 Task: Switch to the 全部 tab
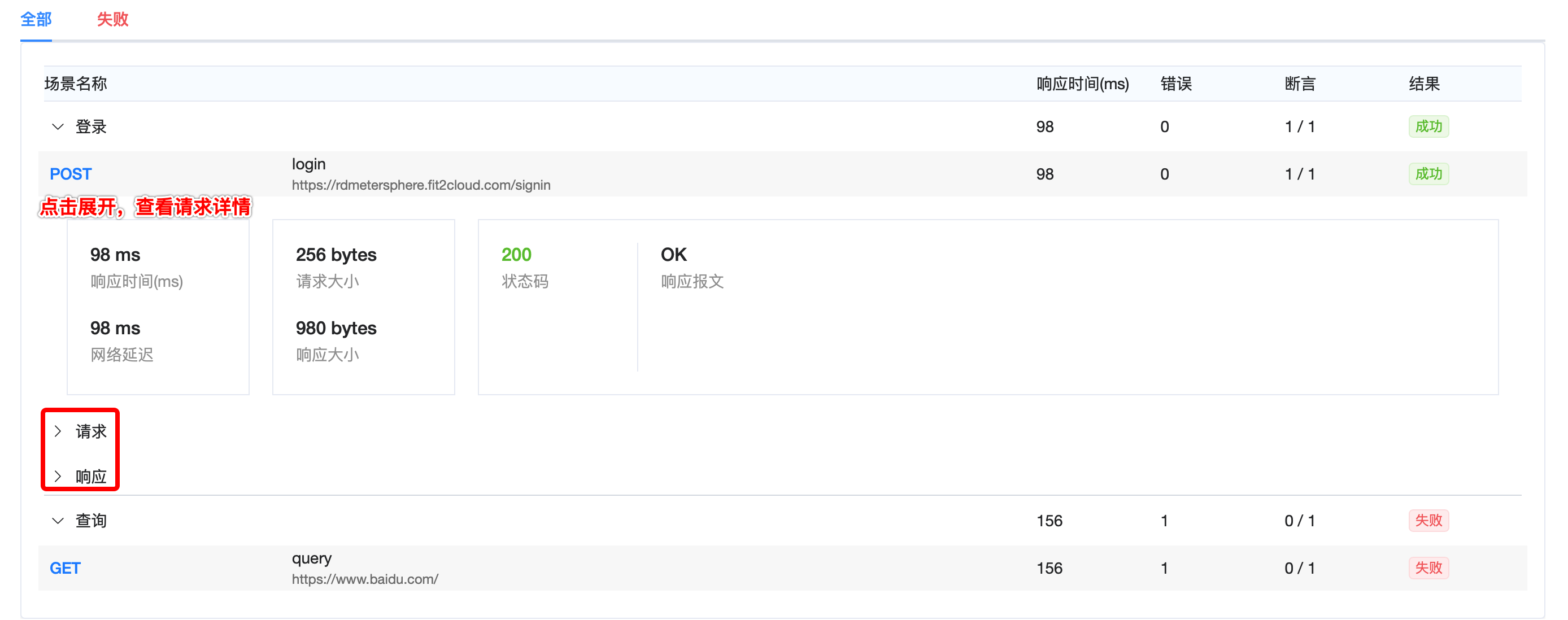click(36, 19)
